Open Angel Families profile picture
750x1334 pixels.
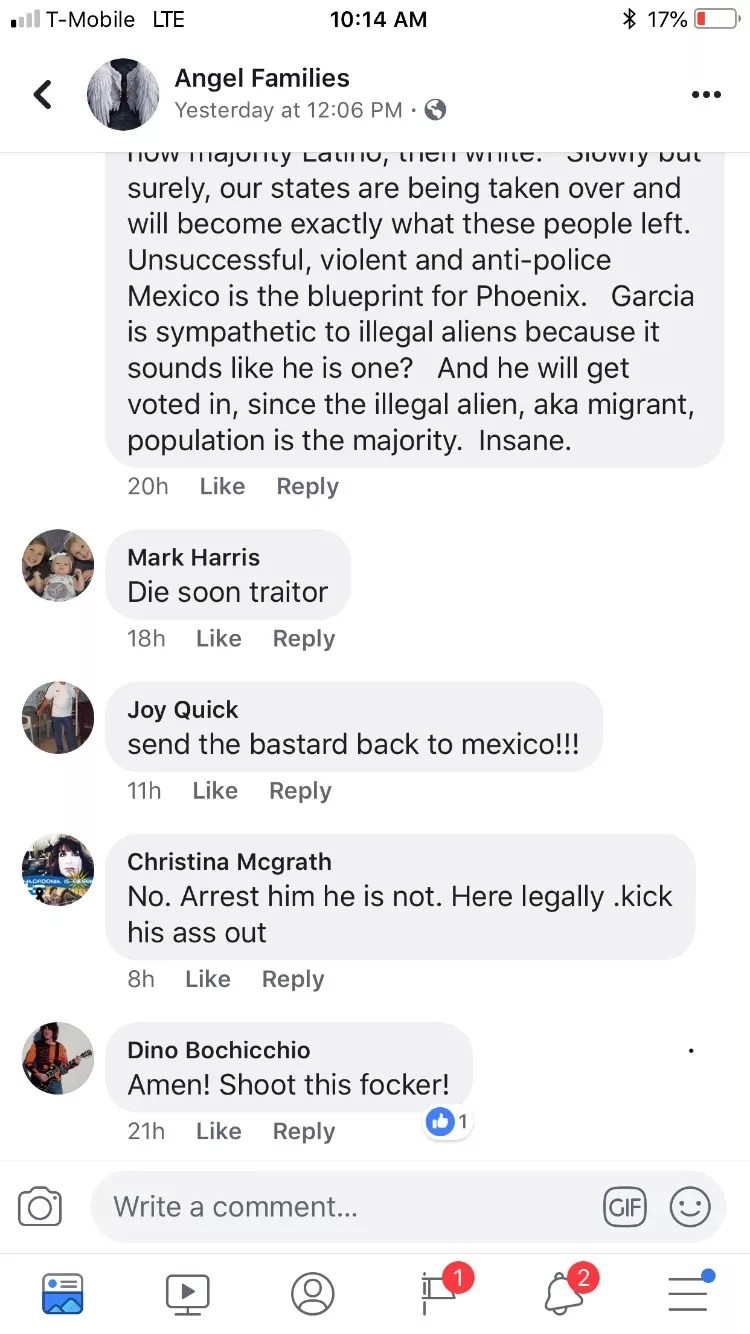123,95
